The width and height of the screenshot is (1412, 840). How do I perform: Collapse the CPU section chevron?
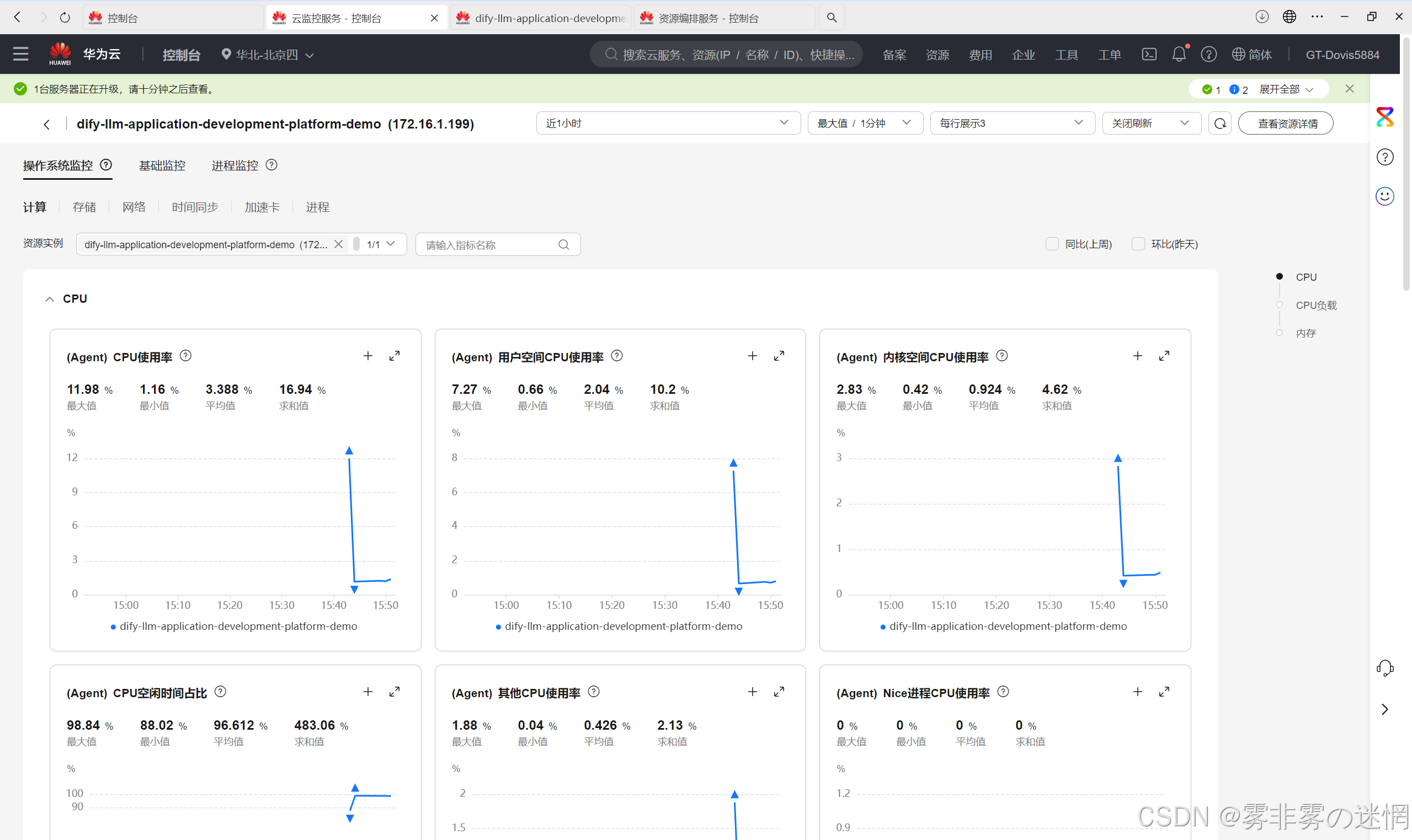tap(50, 299)
